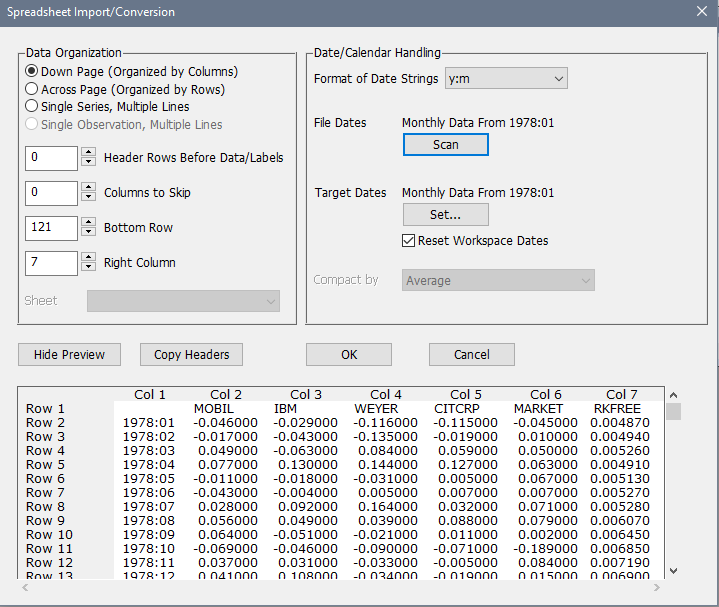The image size is (719, 607).
Task: Confirm import with OK button
Action: [348, 354]
